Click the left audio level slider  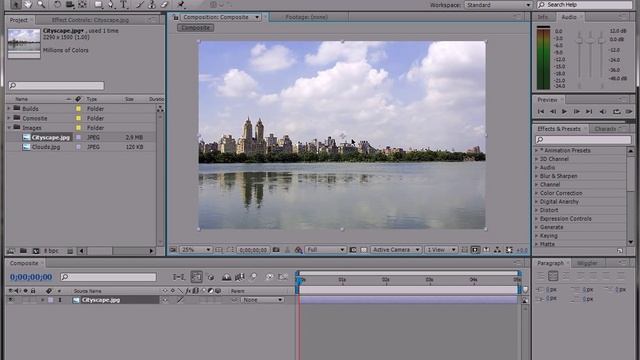click(x=579, y=40)
